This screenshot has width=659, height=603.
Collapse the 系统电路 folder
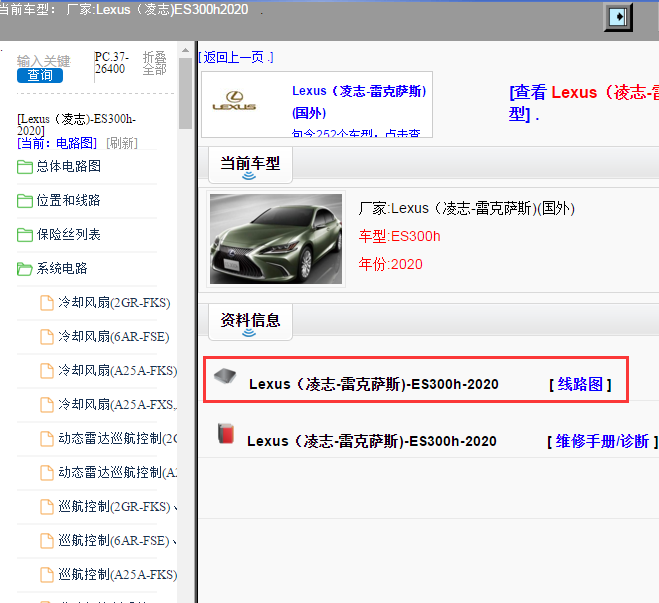[x=62, y=269]
